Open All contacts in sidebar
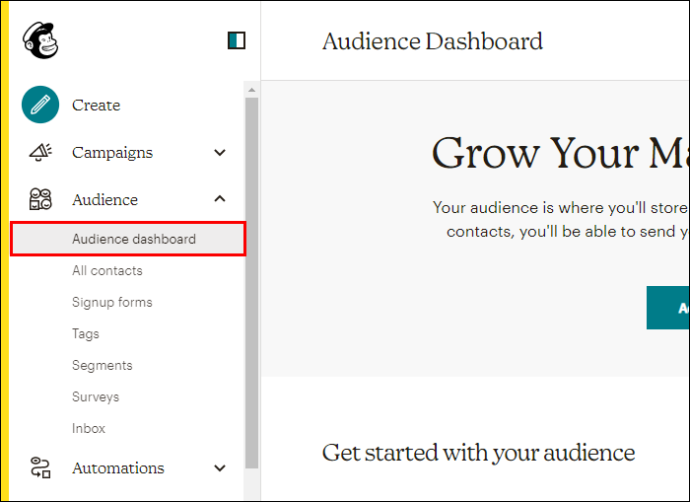The image size is (690, 502). [x=107, y=271]
